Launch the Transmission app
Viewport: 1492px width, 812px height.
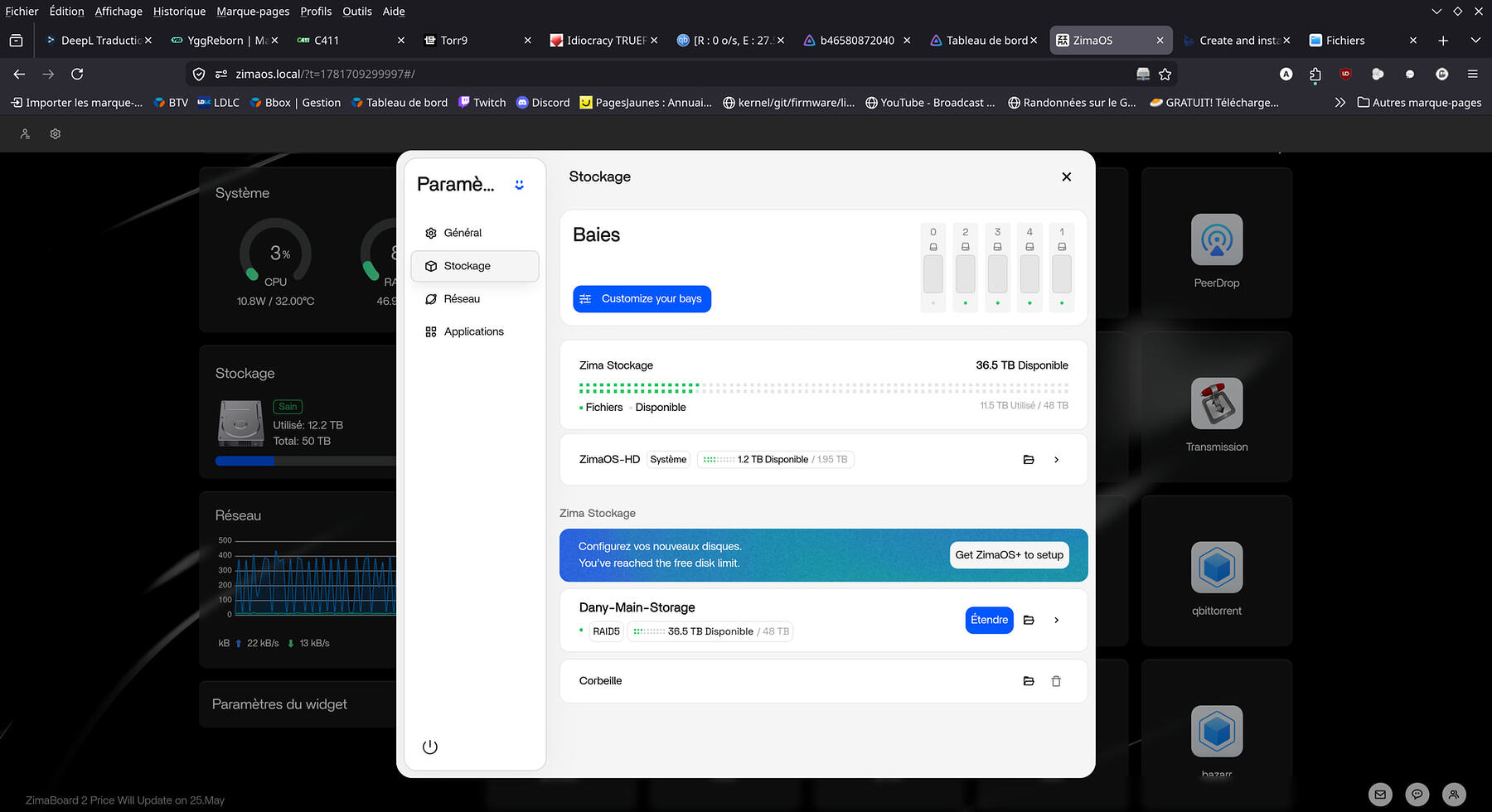[1216, 404]
